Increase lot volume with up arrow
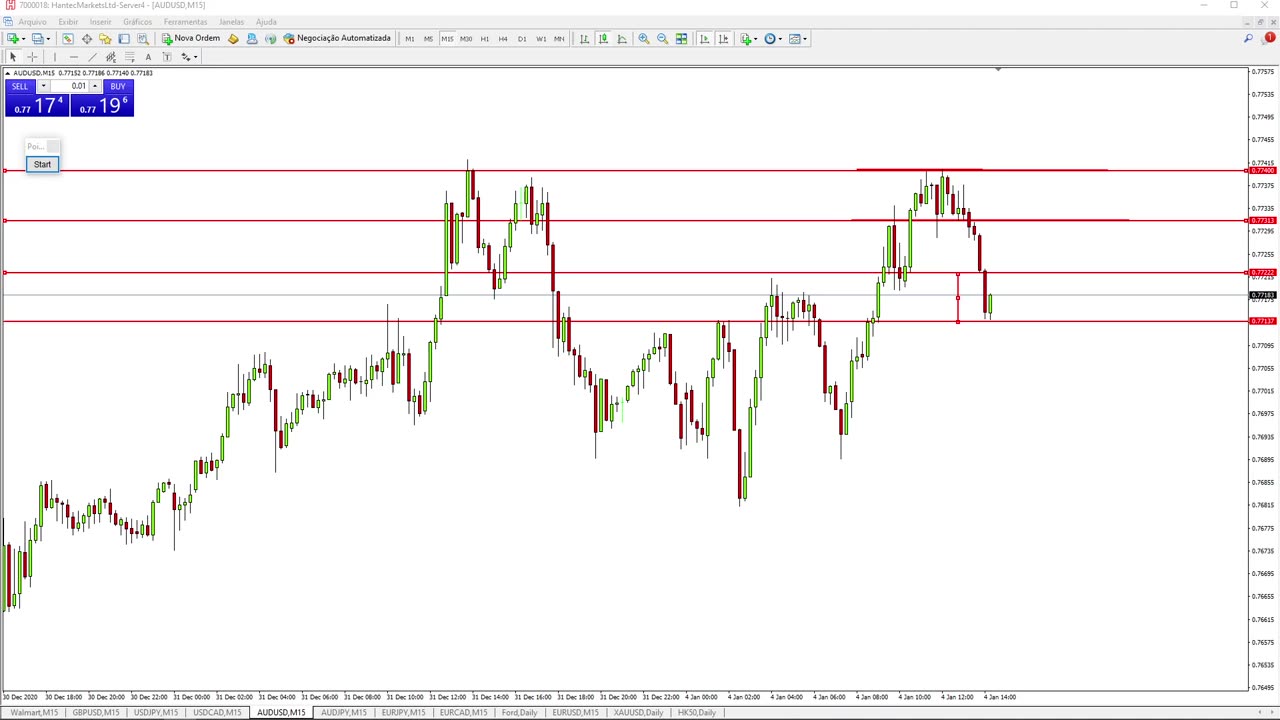The height and width of the screenshot is (720, 1280). tap(95, 86)
